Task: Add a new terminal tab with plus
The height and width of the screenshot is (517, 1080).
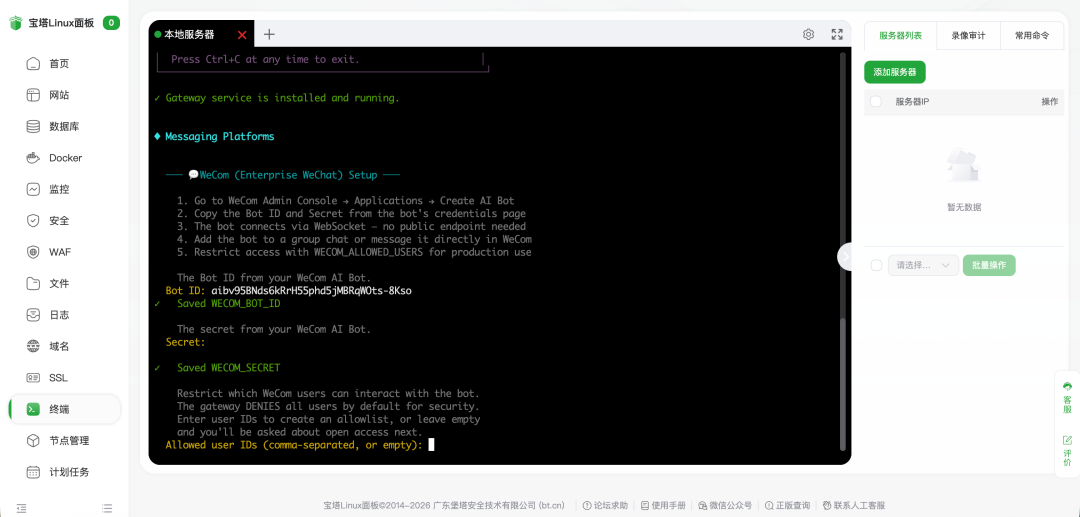Action: pyautogui.click(x=269, y=34)
